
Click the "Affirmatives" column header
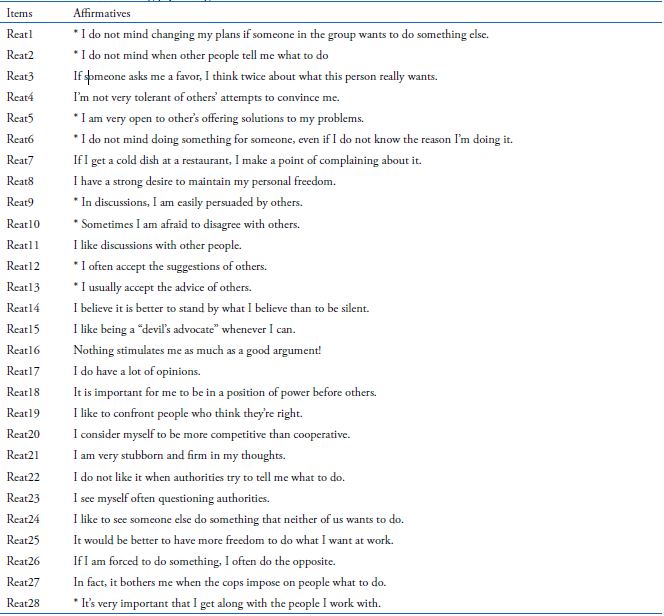coord(102,14)
